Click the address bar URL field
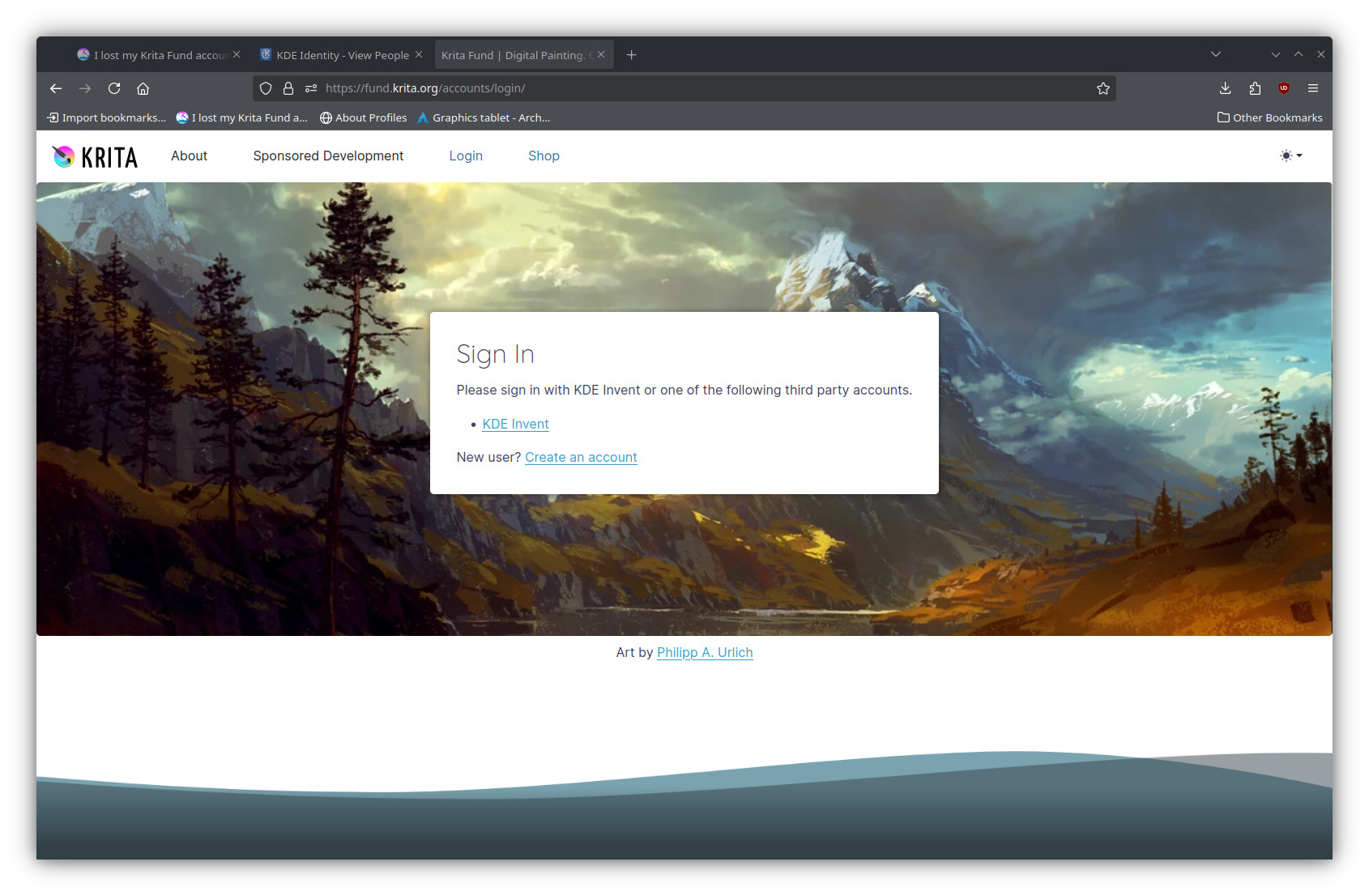The width and height of the screenshot is (1369, 896). coord(684,88)
